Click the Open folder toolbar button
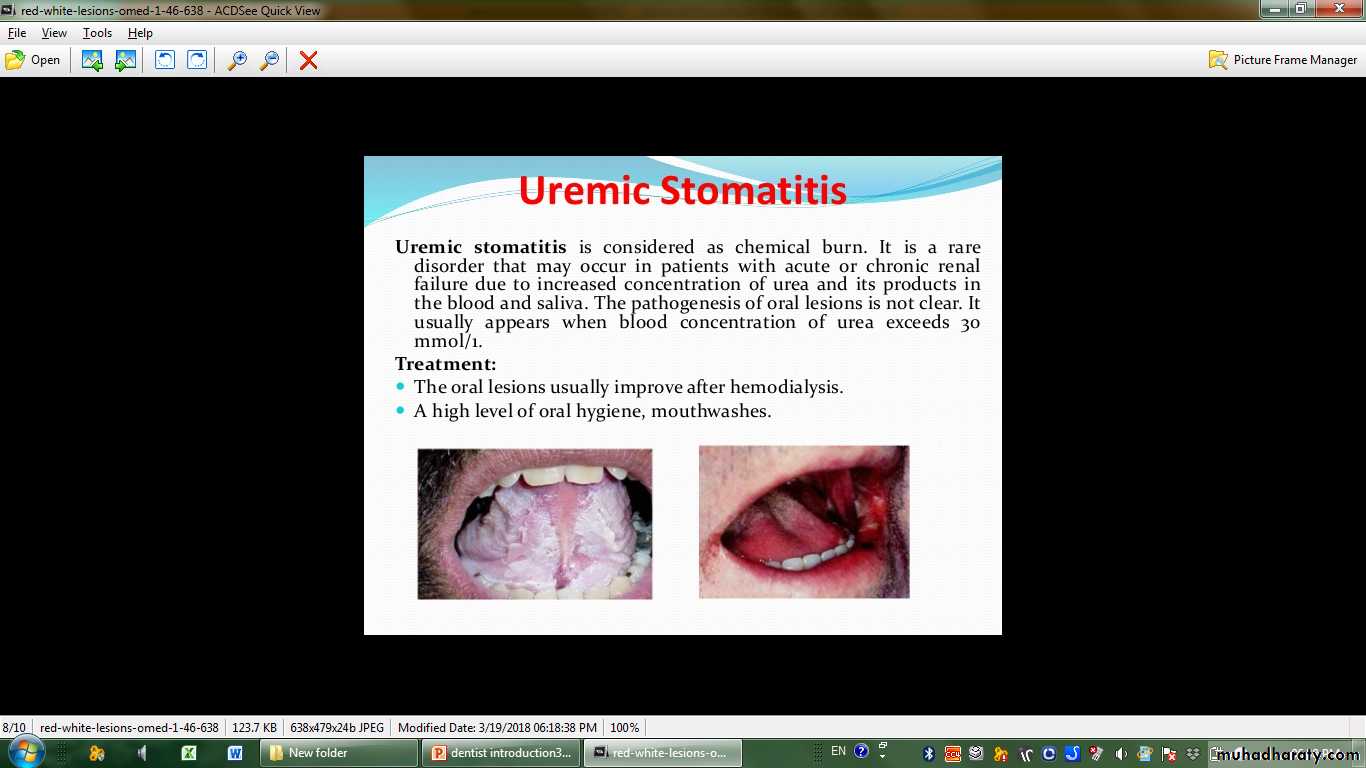Viewport: 1366px width, 768px height. pyautogui.click(x=33, y=60)
